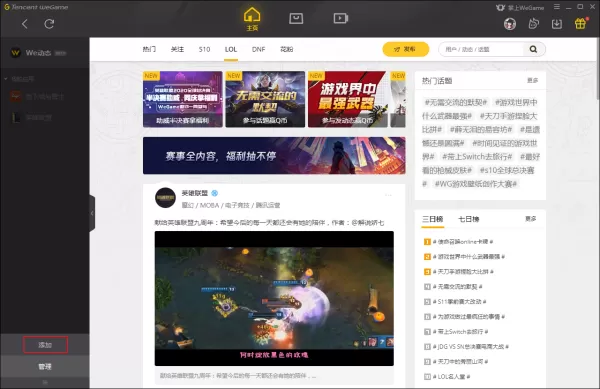Image resolution: width=600 pixels, height=389 pixels.
Task: Open hashtag #s10全球总决赛
Action: point(507,170)
